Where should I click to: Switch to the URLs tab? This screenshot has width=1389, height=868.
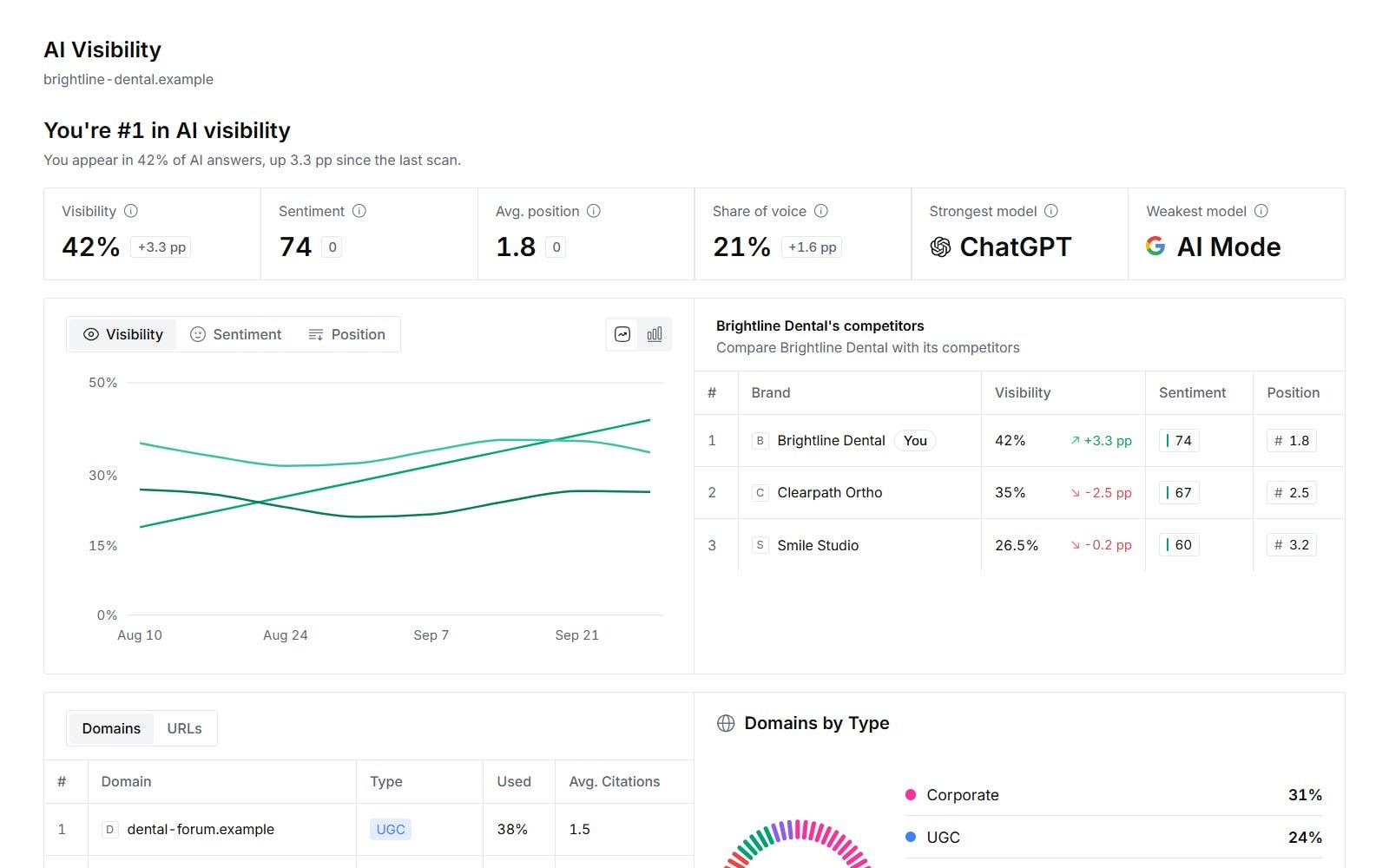(x=184, y=728)
